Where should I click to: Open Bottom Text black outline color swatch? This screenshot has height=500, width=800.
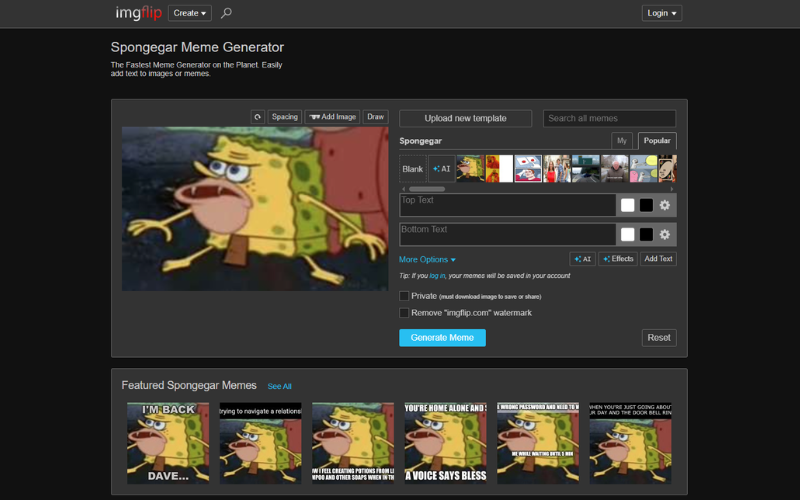pos(646,234)
